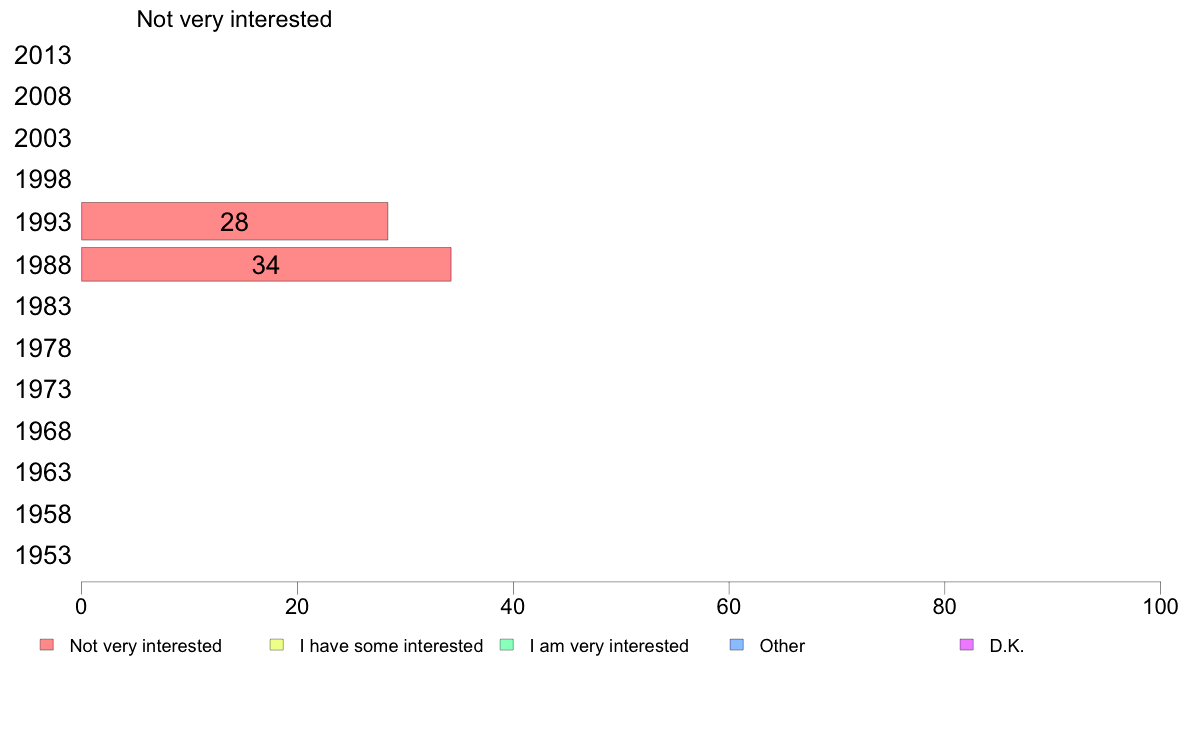Click the red Not very interested legend swatch
Image resolution: width=1188 pixels, height=736 pixels.
click(x=47, y=645)
